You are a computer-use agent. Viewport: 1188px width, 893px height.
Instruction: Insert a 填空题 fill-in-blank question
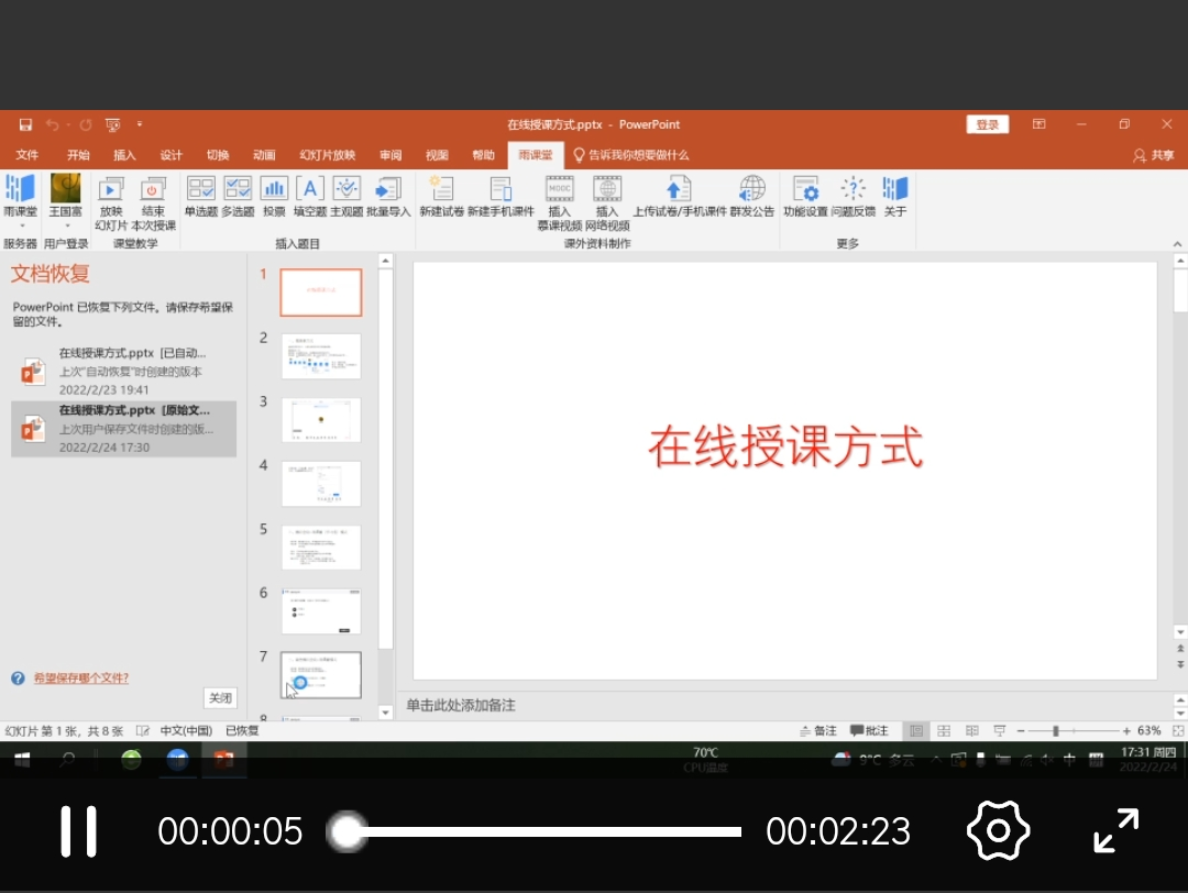(x=310, y=190)
